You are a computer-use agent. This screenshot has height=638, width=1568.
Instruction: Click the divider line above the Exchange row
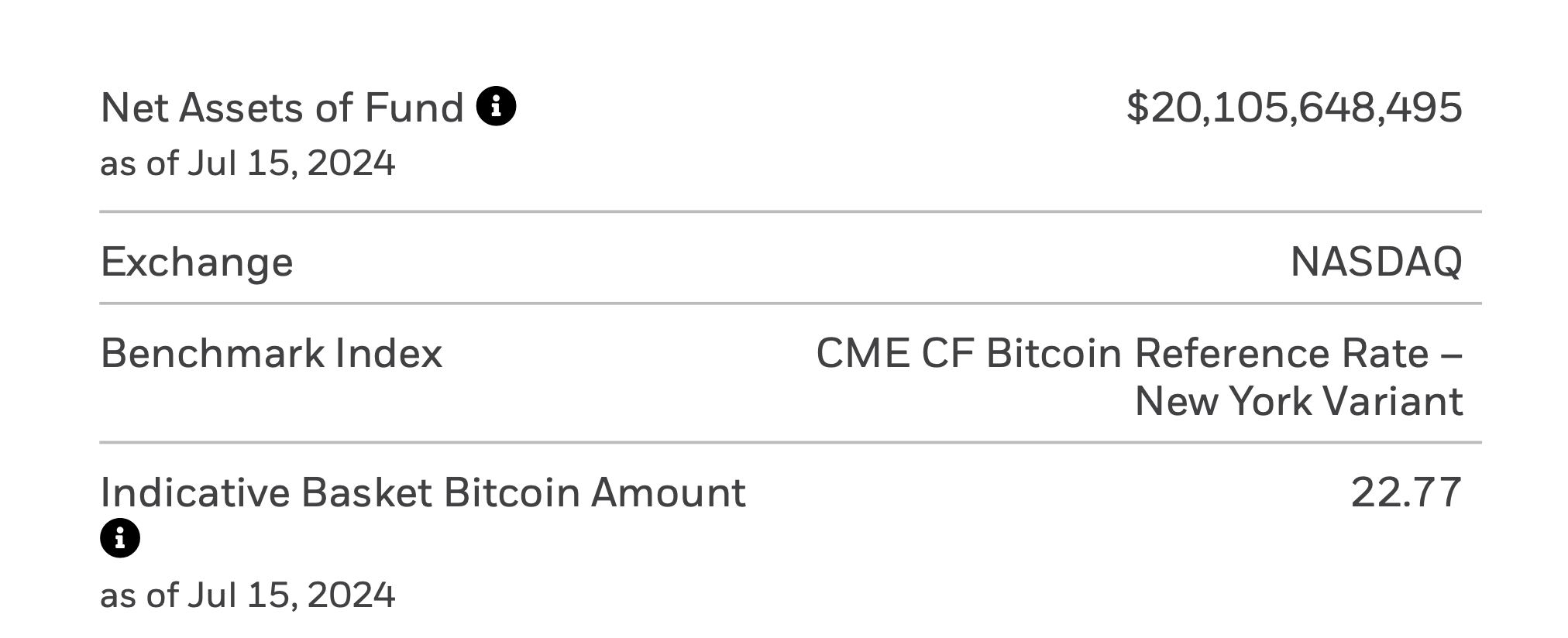coord(790,211)
